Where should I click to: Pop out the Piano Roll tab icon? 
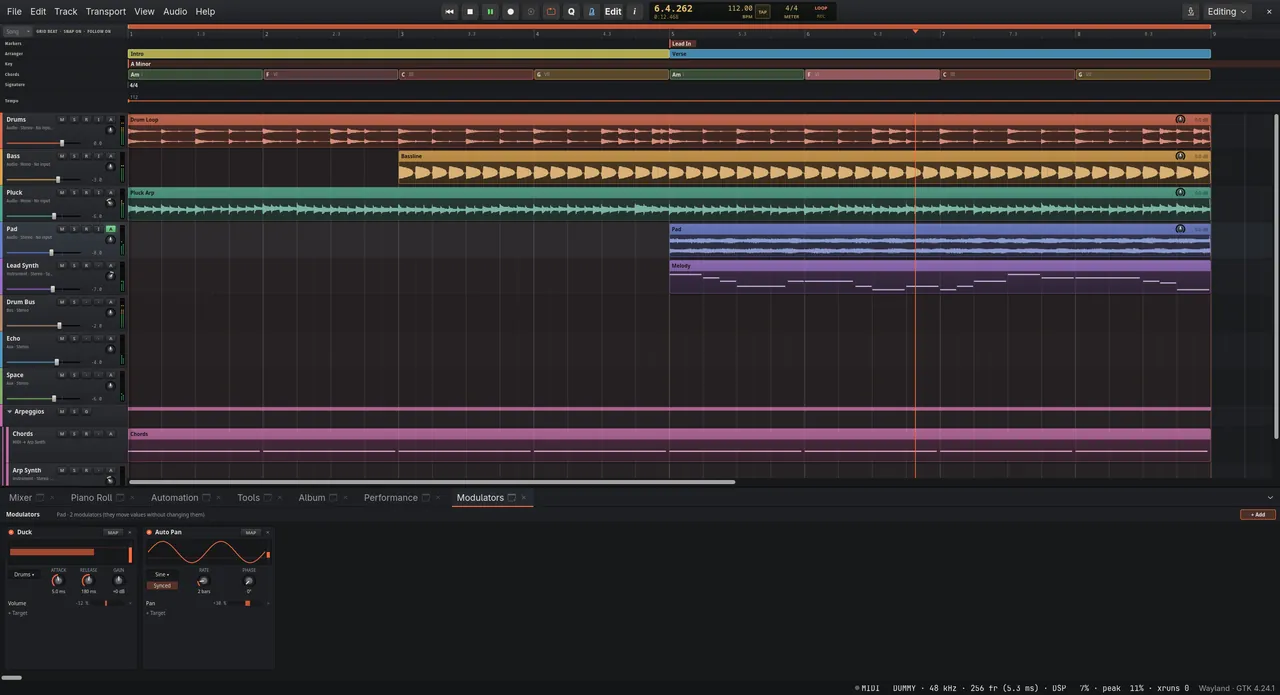click(x=122, y=497)
